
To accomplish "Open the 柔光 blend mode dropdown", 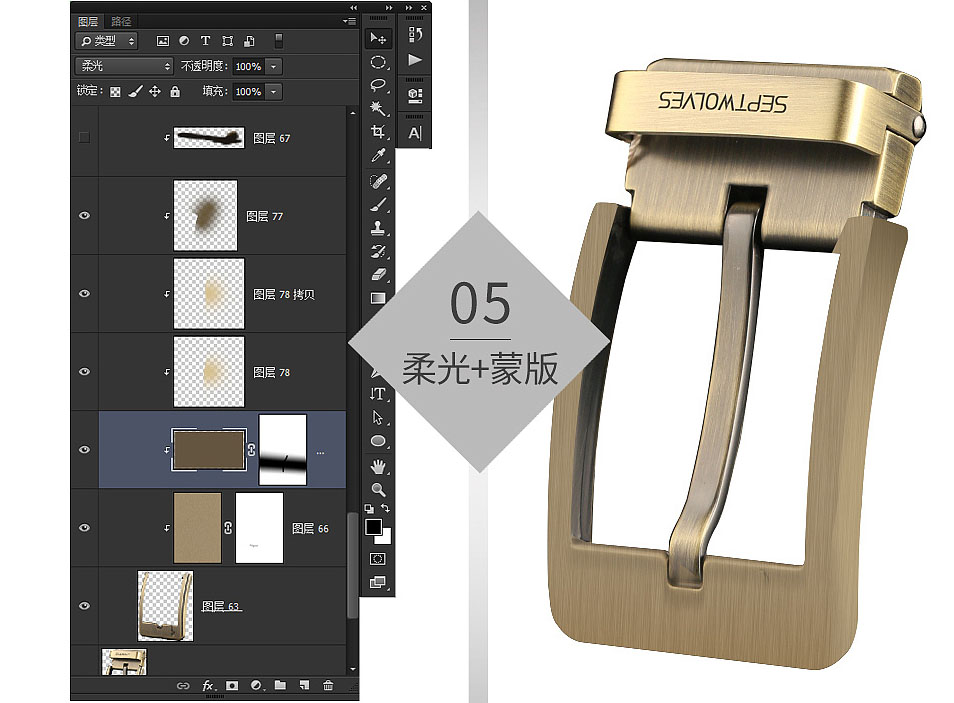I will 125,66.
